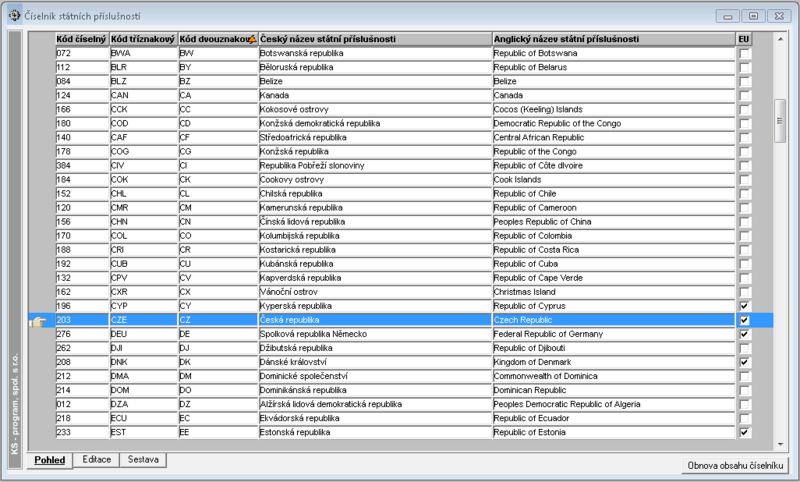Viewport: 800px width, 482px height.
Task: Select Estonská republika cell
Action: [x=375, y=432]
